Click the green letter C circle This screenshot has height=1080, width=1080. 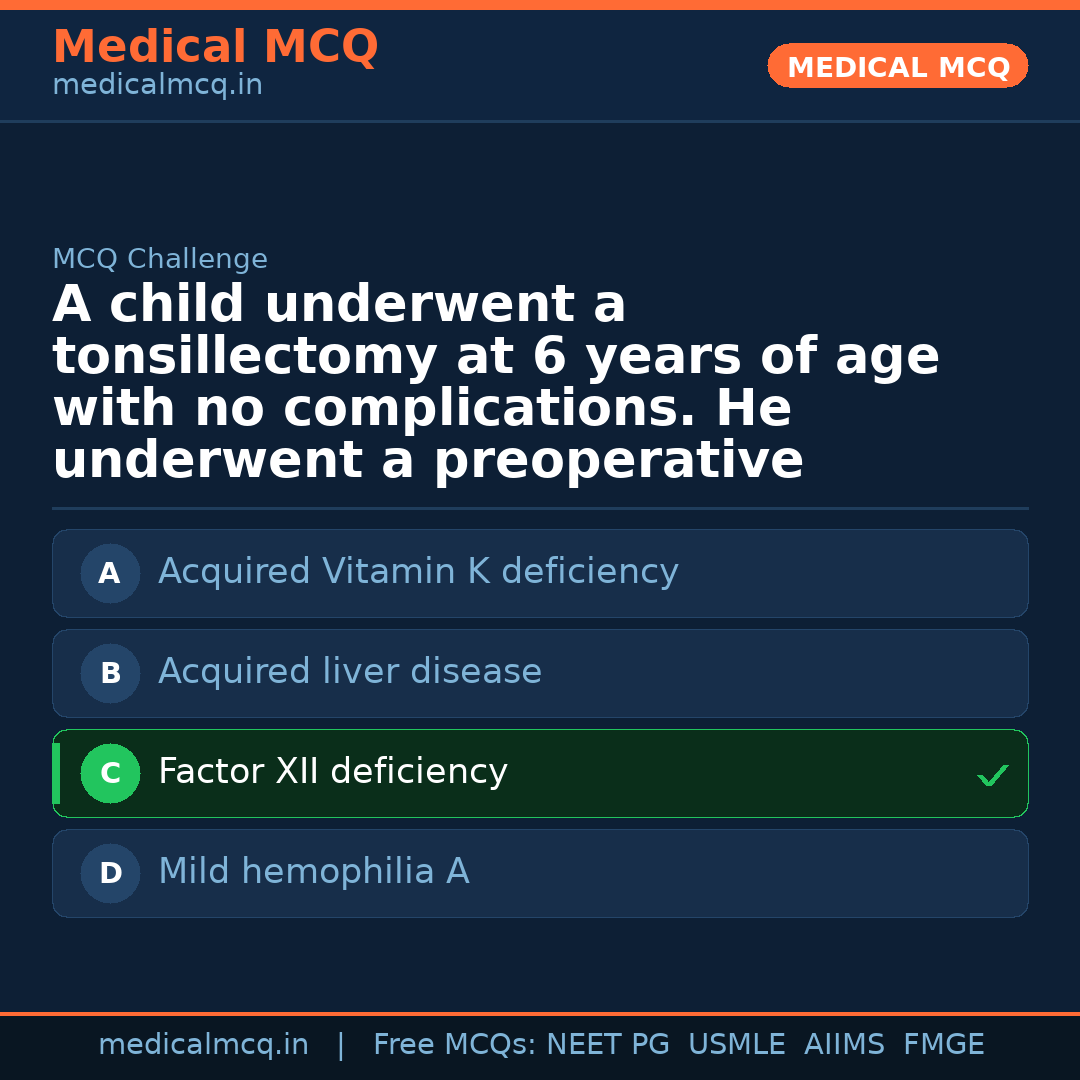(x=110, y=773)
